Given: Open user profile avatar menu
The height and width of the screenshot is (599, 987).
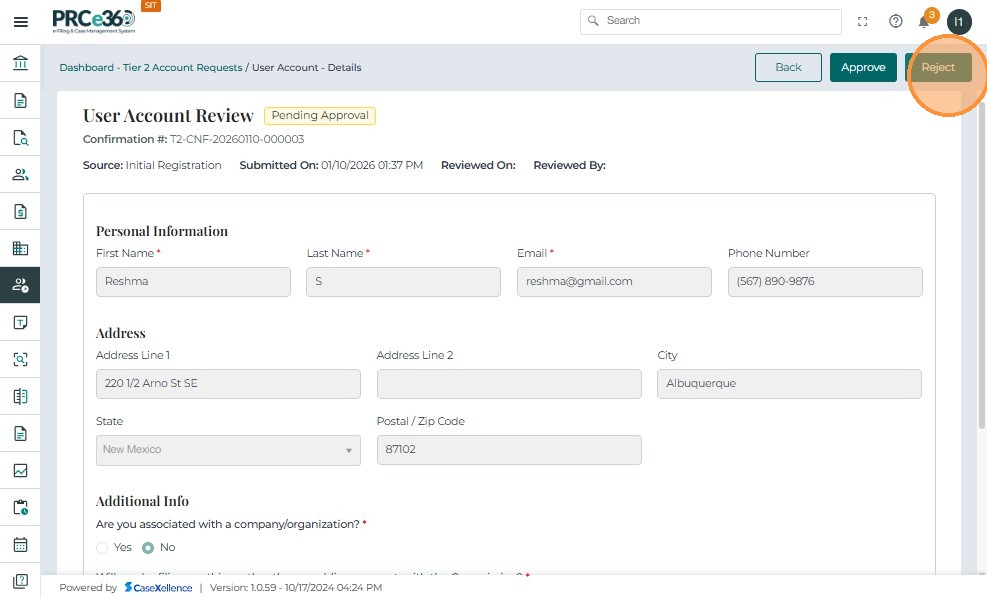Looking at the screenshot, I should coord(959,21).
